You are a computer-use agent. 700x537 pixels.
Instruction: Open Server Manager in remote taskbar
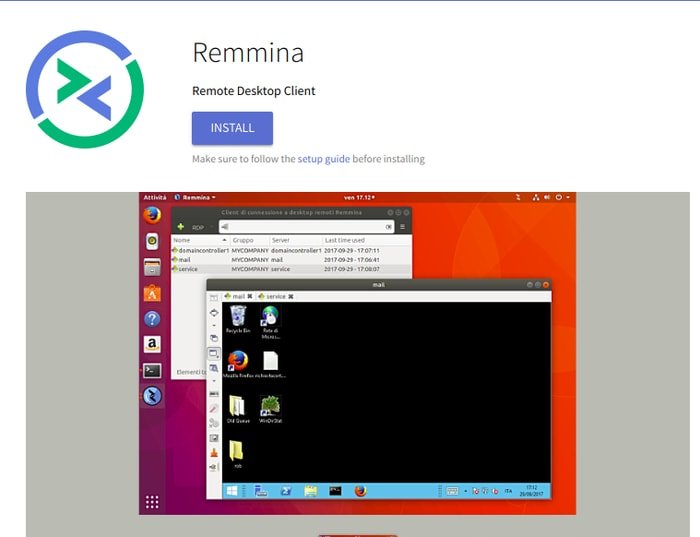261,491
